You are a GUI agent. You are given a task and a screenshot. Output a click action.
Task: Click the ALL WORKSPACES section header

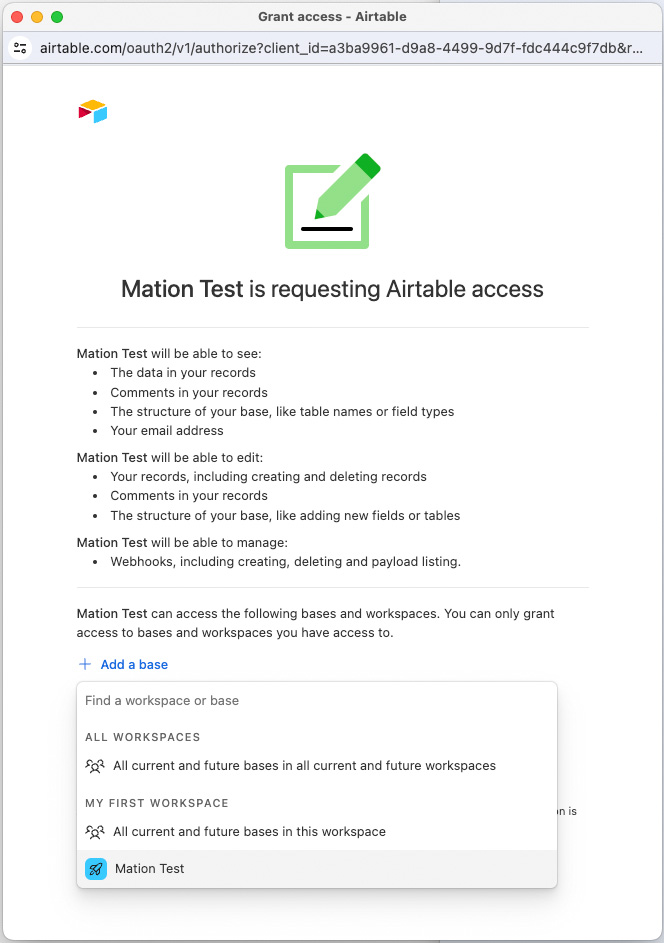[143, 737]
